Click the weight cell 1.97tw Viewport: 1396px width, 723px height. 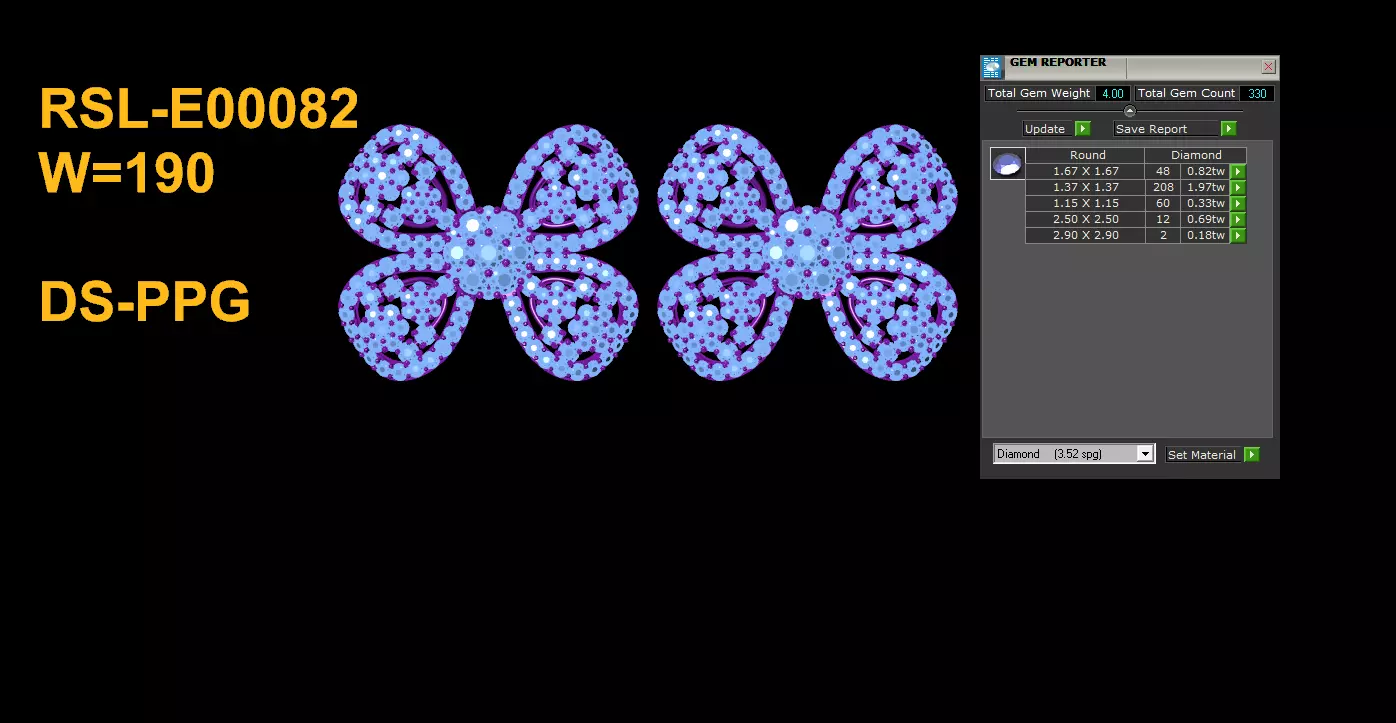(x=1205, y=188)
